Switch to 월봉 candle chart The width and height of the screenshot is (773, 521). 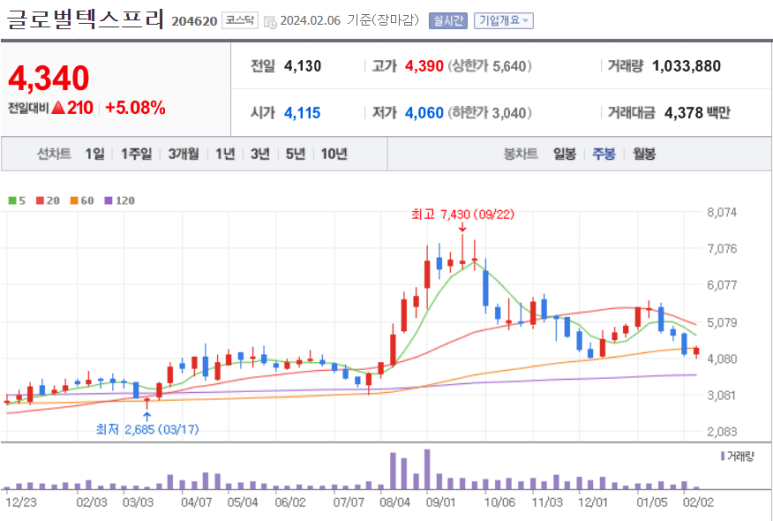(644, 154)
